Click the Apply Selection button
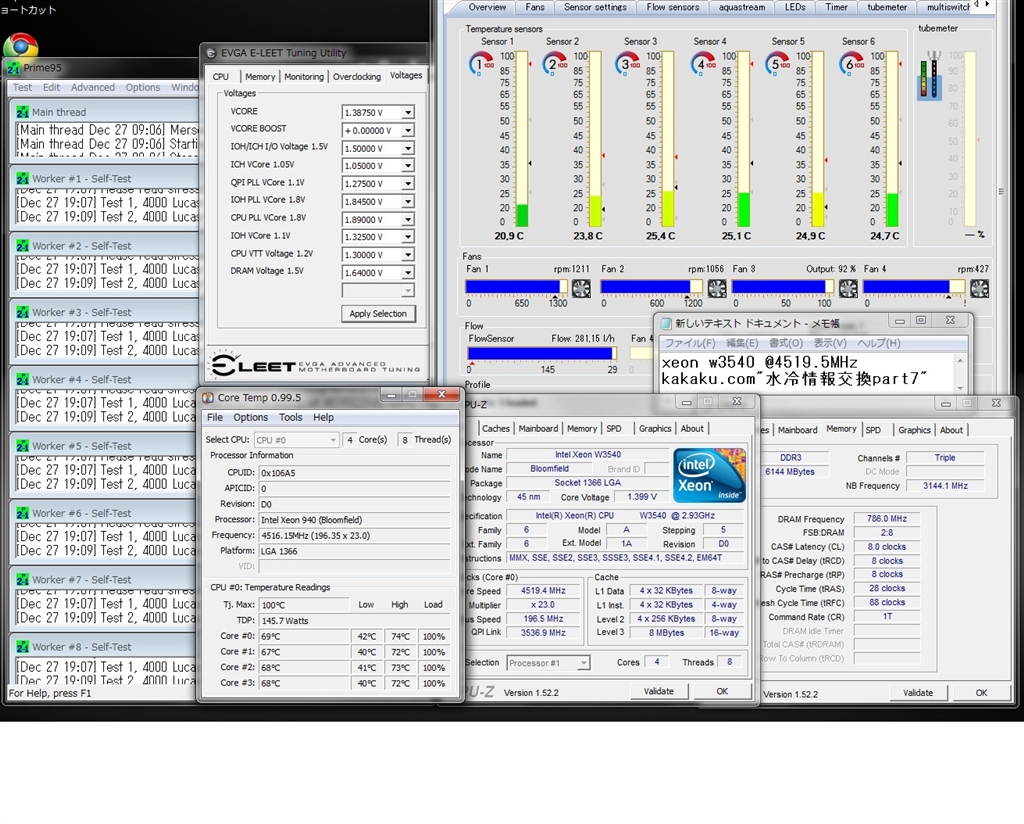This screenshot has height=824, width=1024. tap(378, 313)
